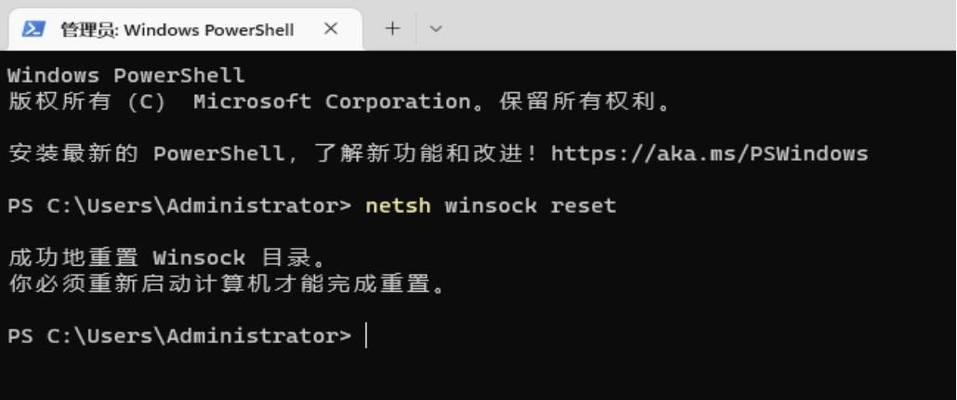This screenshot has height=400, width=957.
Task: Click the 你必须重新启动计算机 restart message line
Action: 228,284
